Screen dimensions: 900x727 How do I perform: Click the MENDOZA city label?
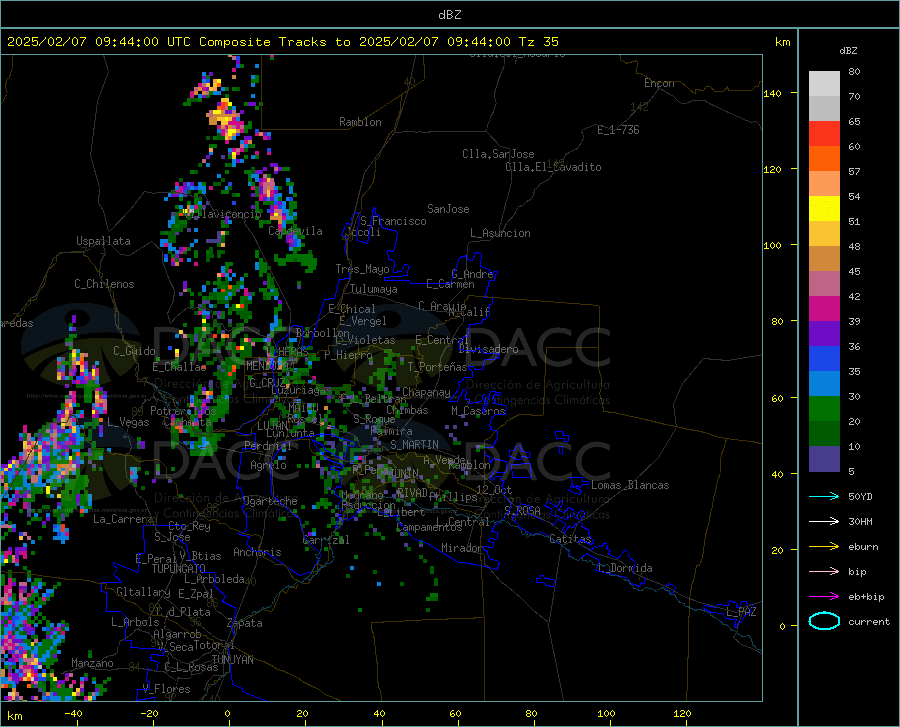coord(267,366)
